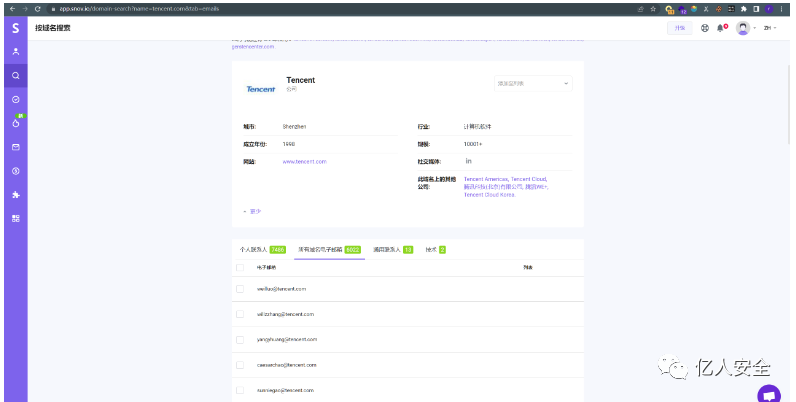Click the Snov.io S logo

(x=16, y=28)
